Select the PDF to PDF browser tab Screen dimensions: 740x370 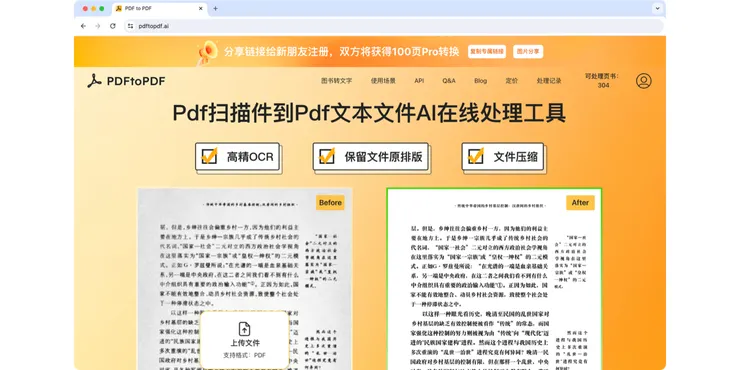click(x=160, y=8)
